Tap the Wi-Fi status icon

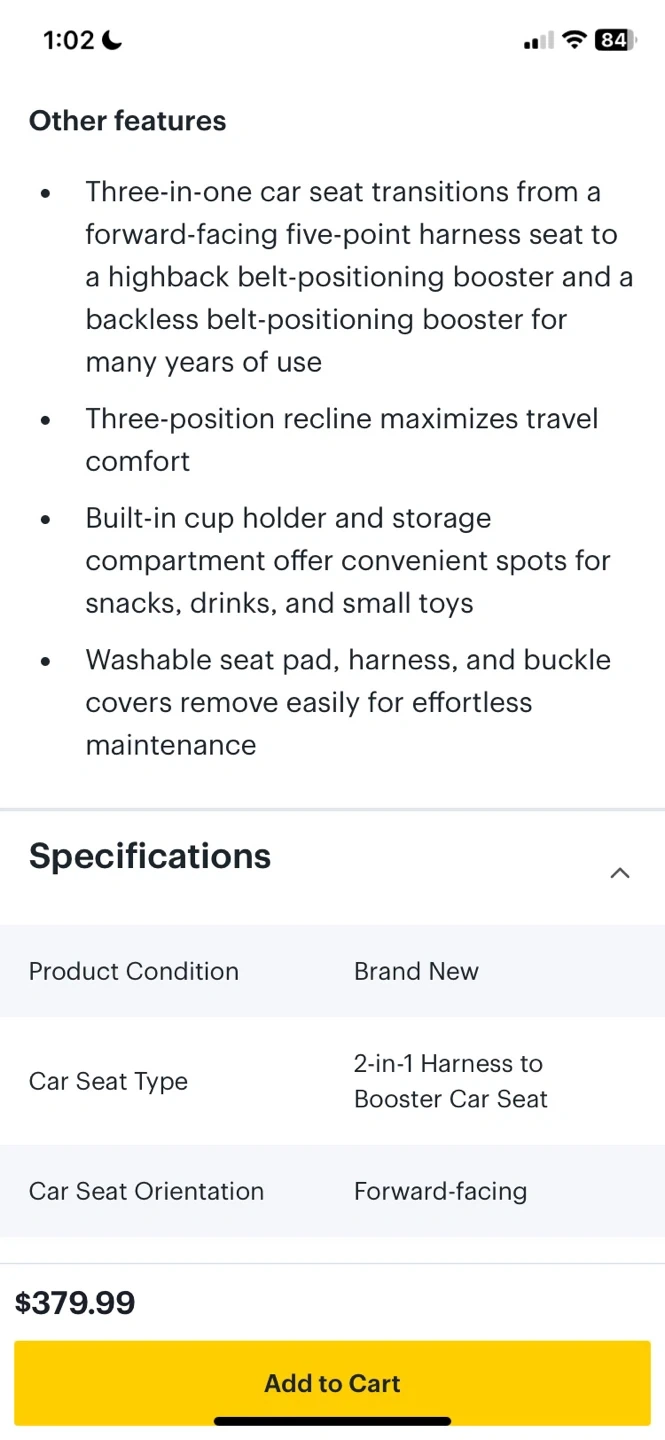coord(574,40)
